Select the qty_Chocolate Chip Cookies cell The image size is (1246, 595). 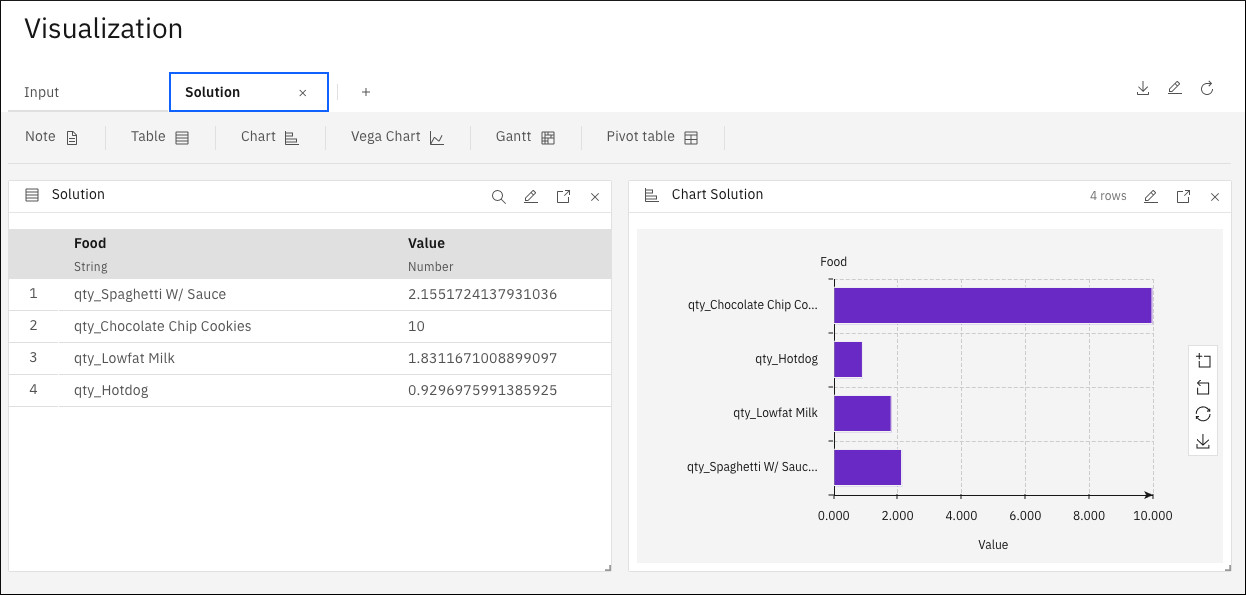[x=163, y=327]
